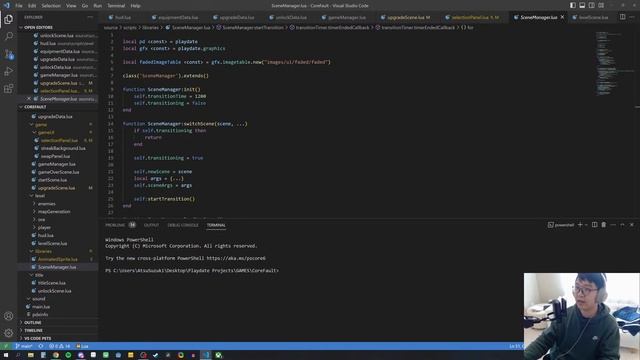Open the new terminal launch profile dropdown
640x360 pixels.
coord(586,225)
